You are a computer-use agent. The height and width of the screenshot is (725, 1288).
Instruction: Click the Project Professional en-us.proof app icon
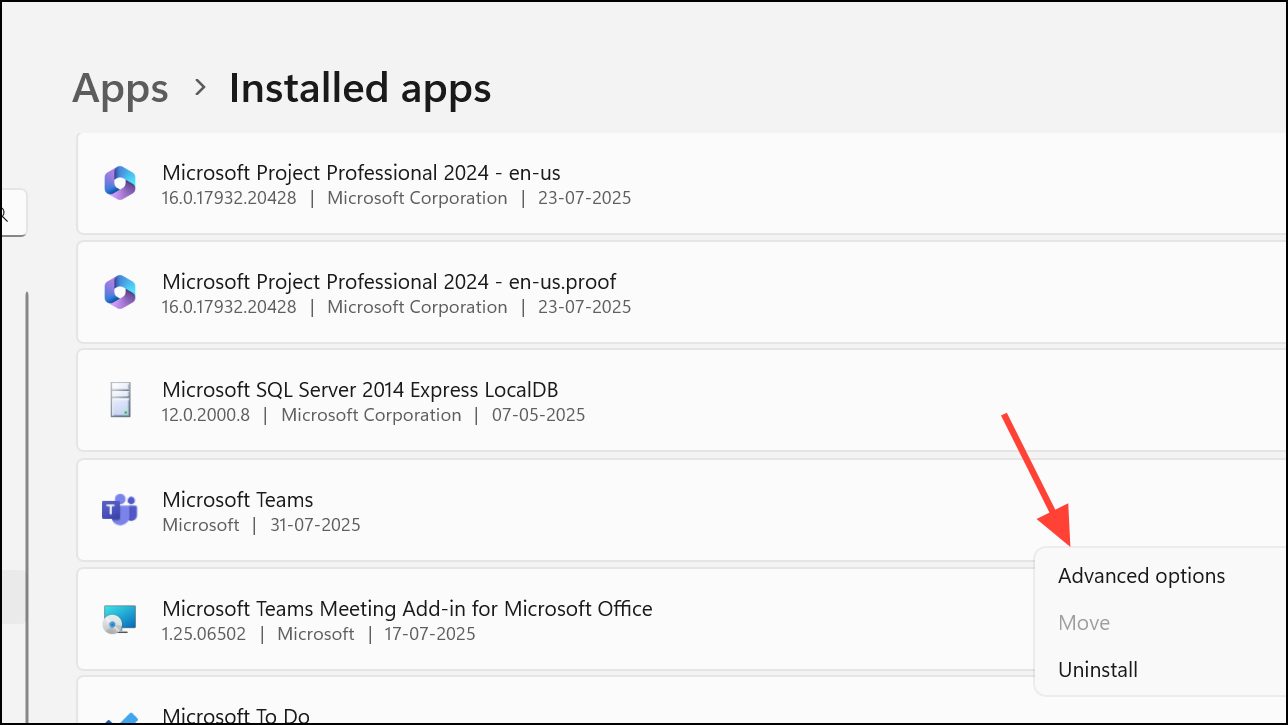coord(119,293)
